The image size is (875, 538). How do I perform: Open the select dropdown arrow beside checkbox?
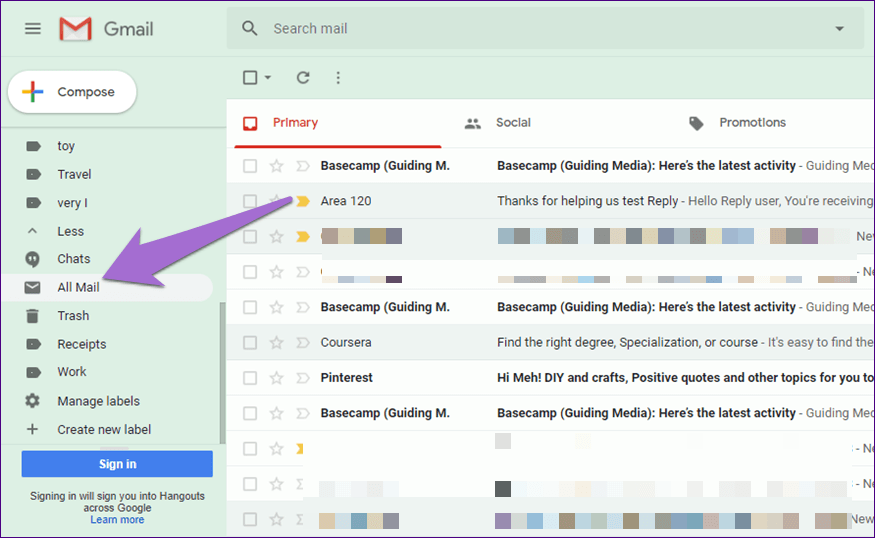[x=268, y=78]
